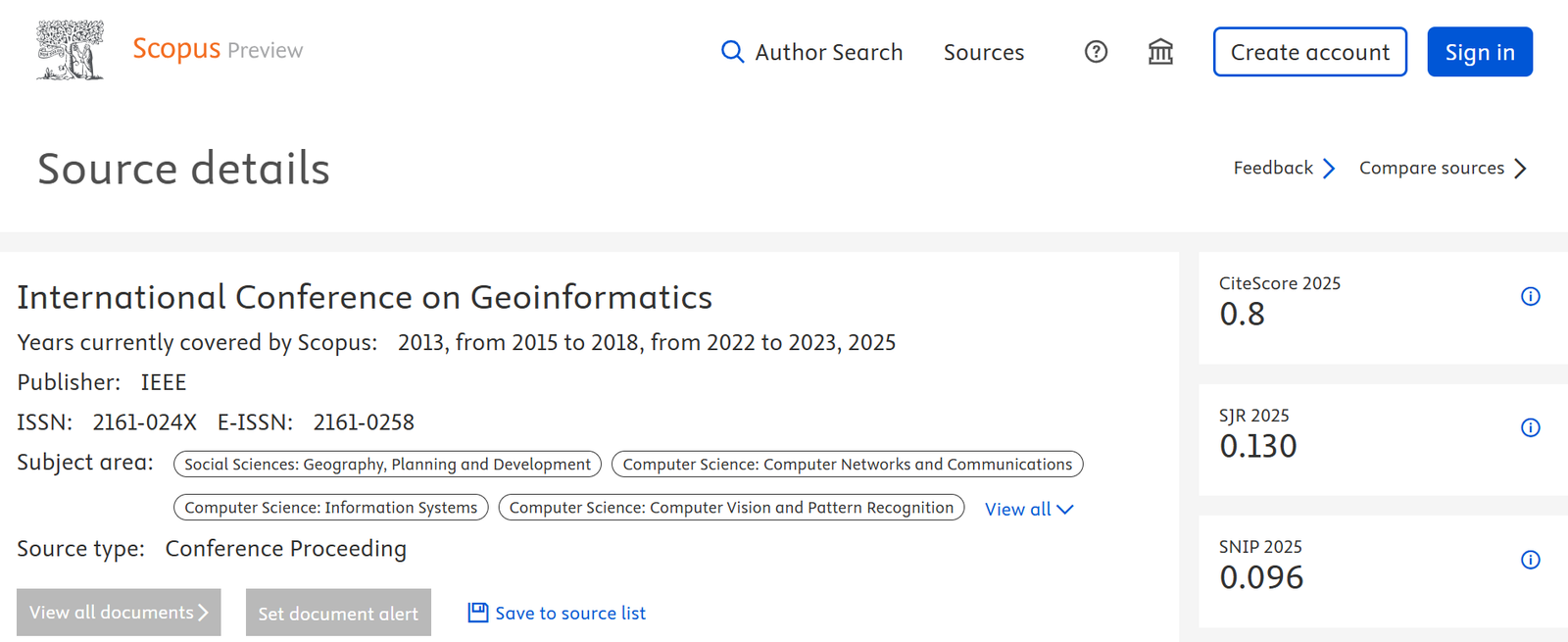1568x642 pixels.
Task: Open the Scopus Preview home link
Action: [x=218, y=49]
